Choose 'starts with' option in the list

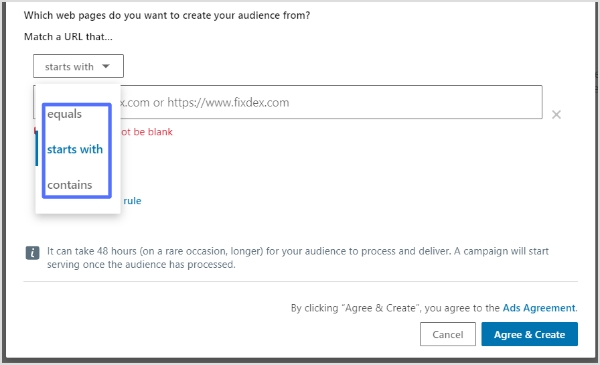(75, 149)
